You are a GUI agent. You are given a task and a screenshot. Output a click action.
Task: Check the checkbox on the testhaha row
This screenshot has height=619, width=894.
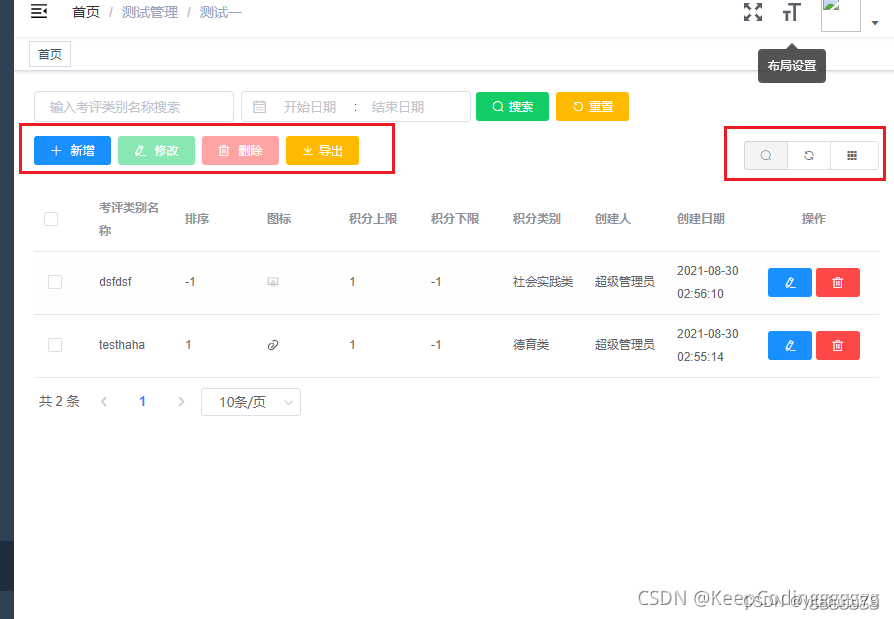point(55,345)
